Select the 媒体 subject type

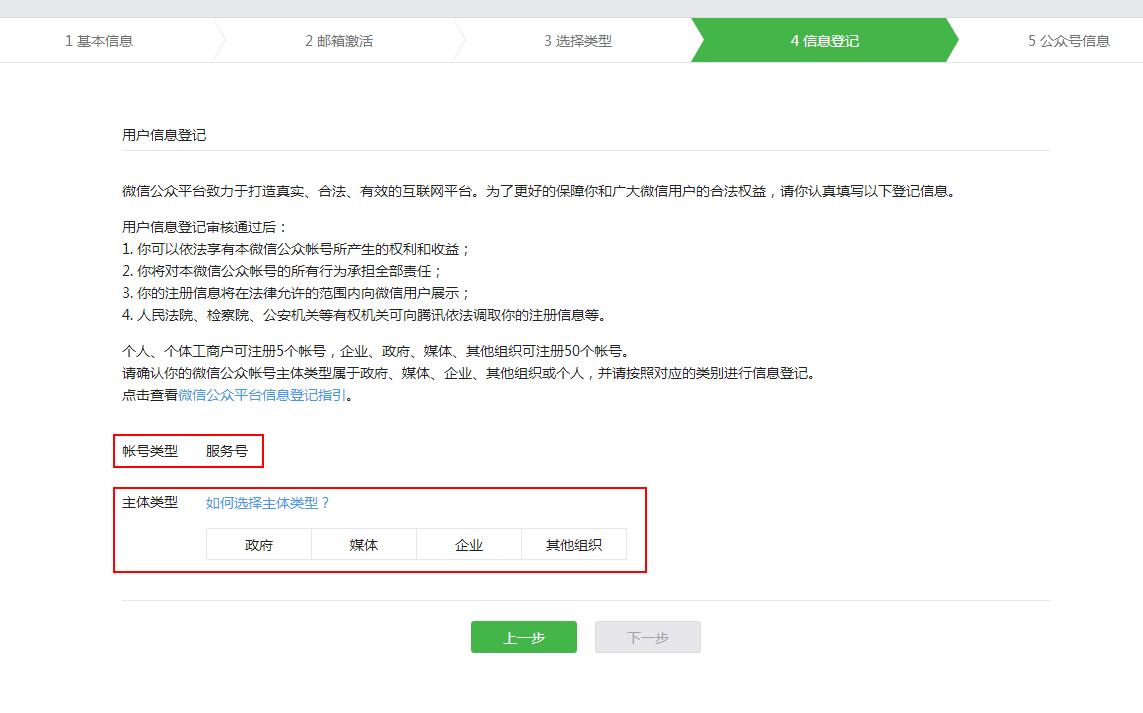[363, 544]
